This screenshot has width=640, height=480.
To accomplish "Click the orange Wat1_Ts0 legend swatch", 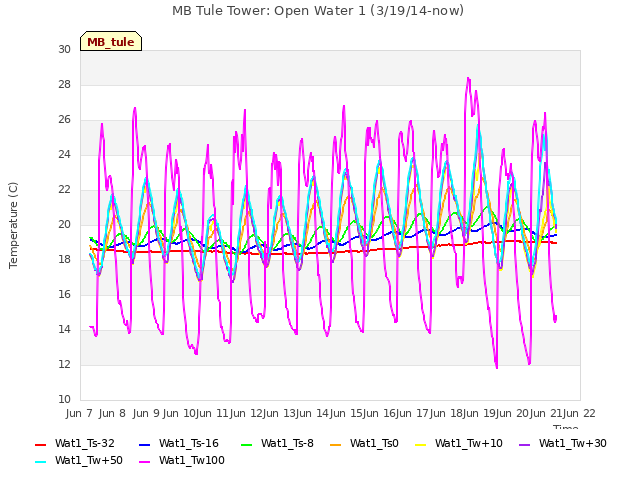I will [336, 444].
